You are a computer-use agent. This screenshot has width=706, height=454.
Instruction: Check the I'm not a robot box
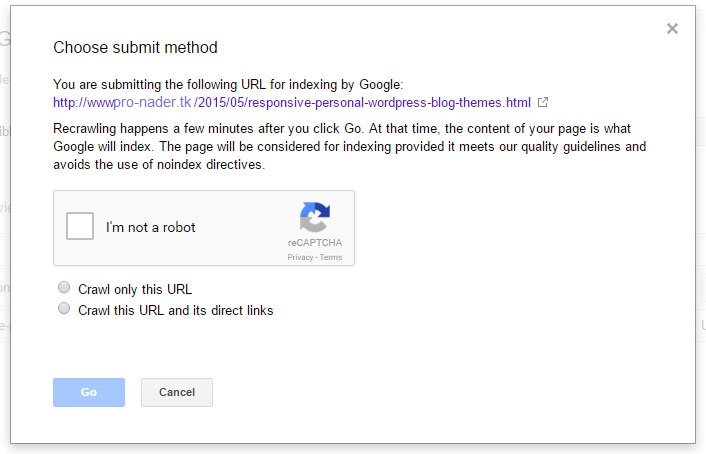80,227
